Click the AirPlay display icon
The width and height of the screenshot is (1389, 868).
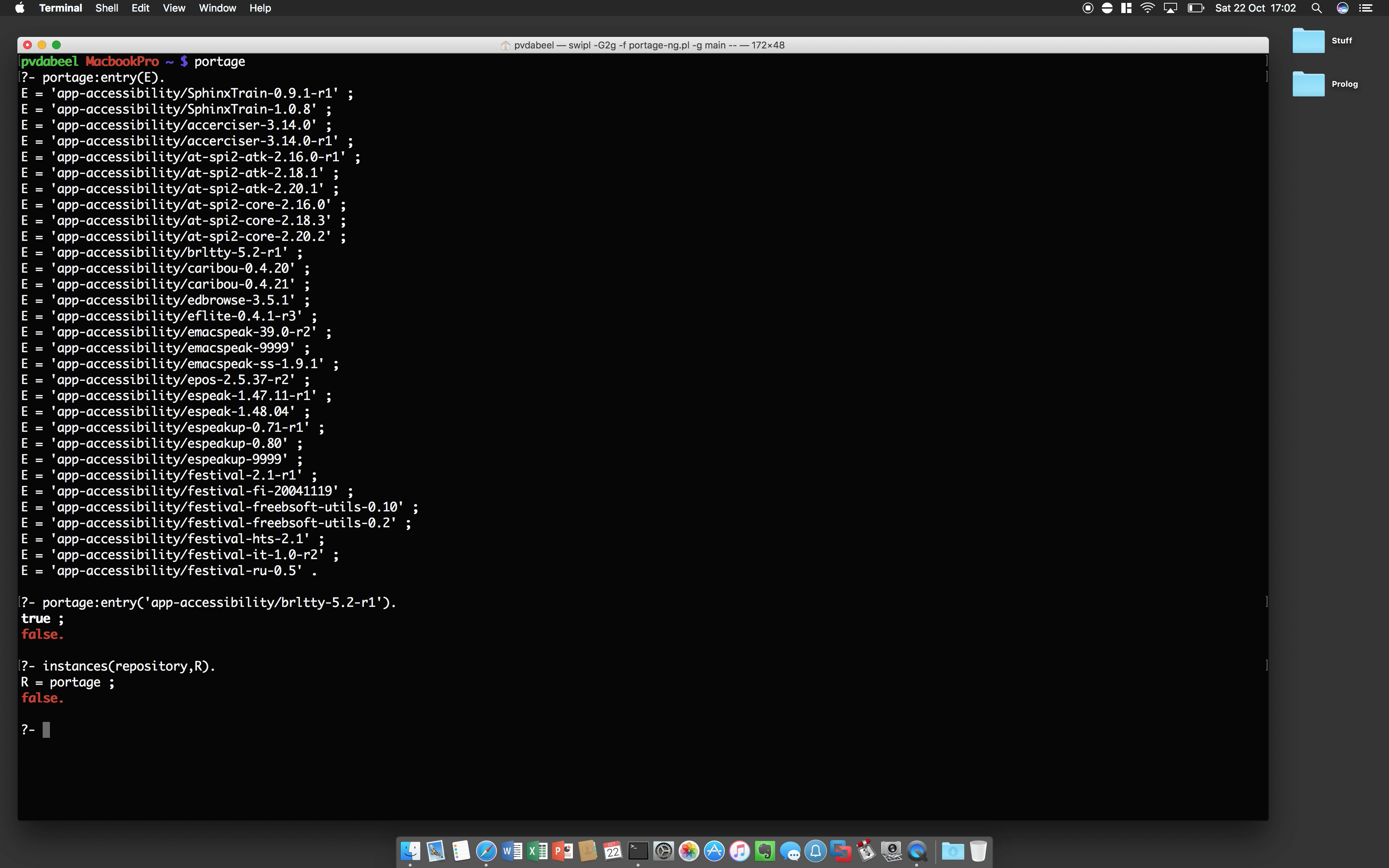(1170, 8)
